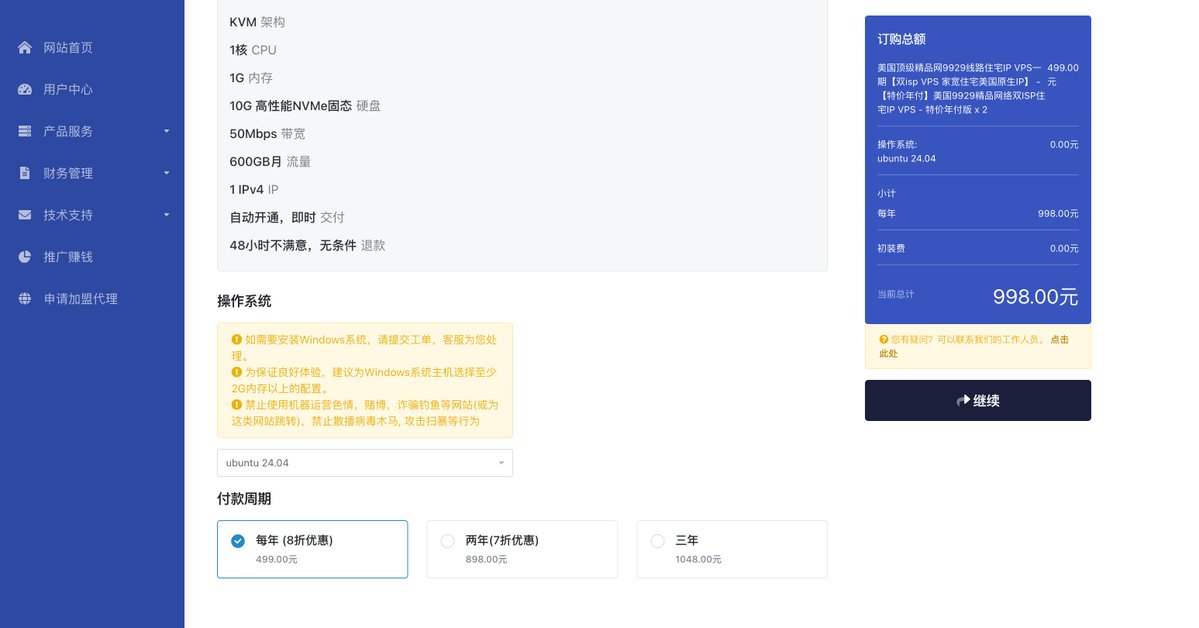Click the pie chart icon beside 推广赚钱
This screenshot has height=628, width=1199.
24,257
